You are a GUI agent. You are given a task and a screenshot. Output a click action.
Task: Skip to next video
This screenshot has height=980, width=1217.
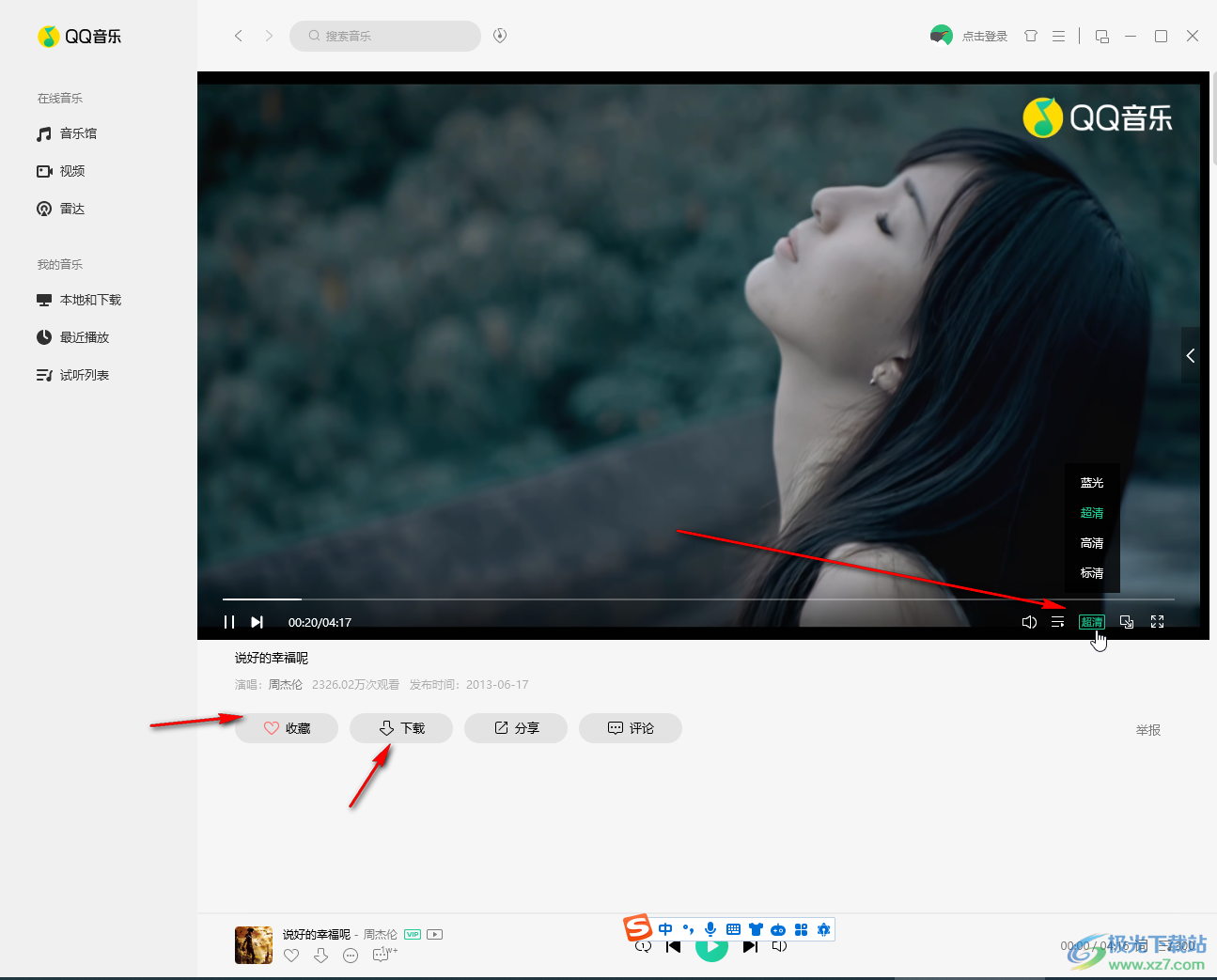point(257,622)
